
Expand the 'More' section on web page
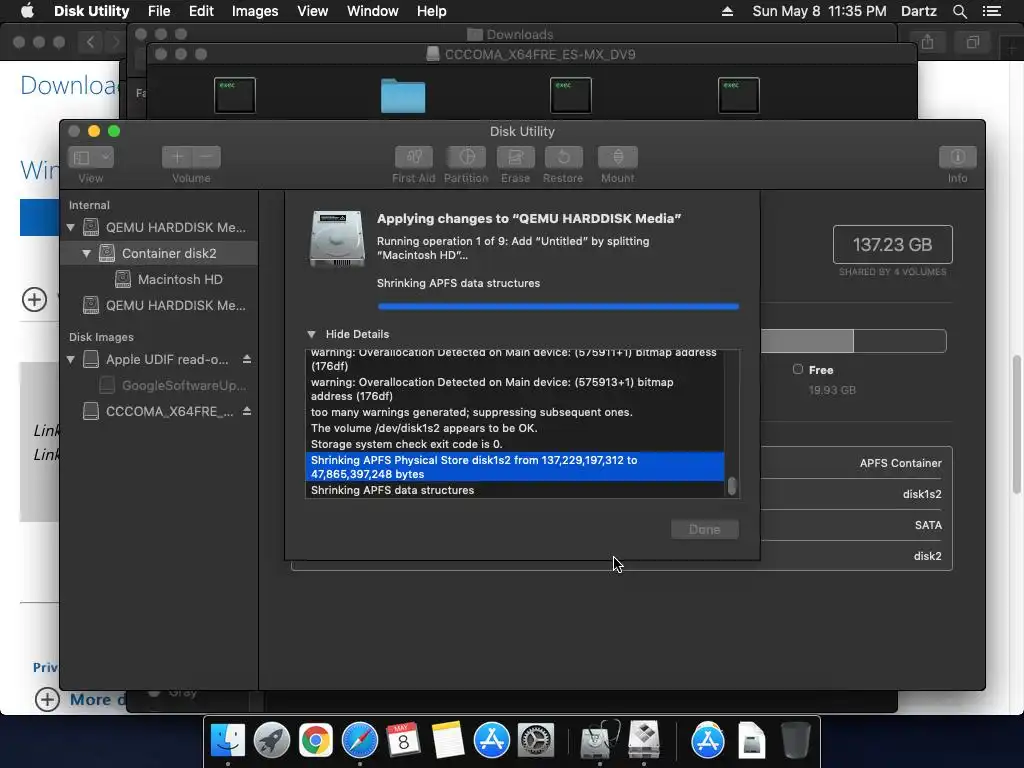tap(47, 699)
